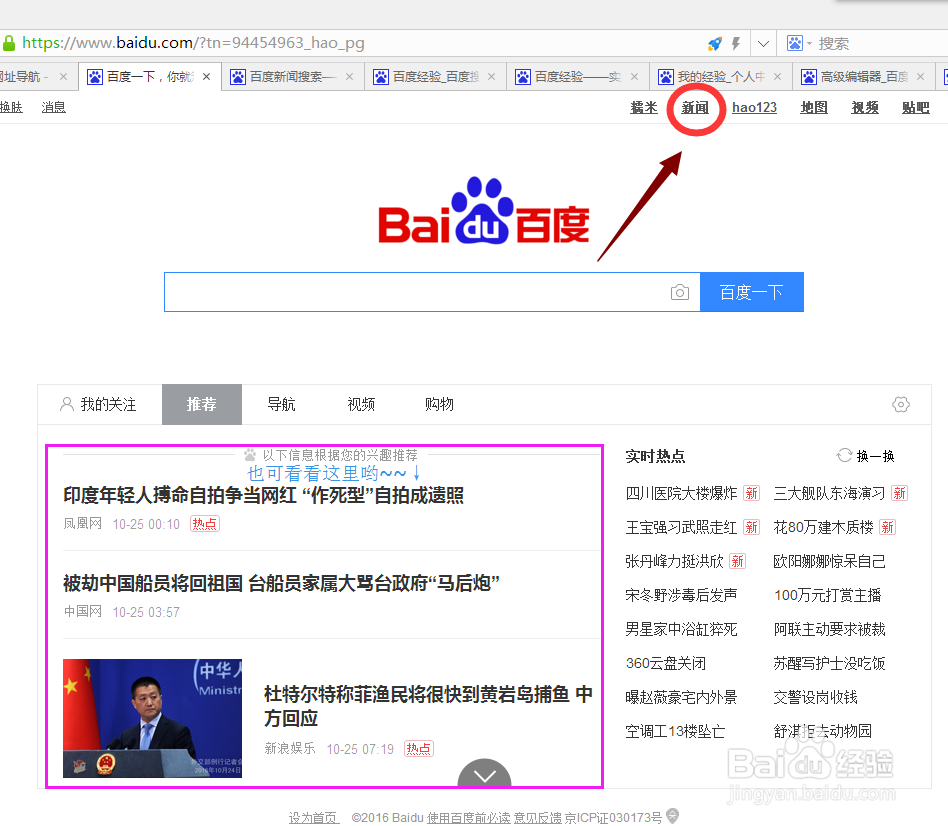948x826 pixels.
Task: Click the rocket accelerate icon in address bar
Action: 715,44
